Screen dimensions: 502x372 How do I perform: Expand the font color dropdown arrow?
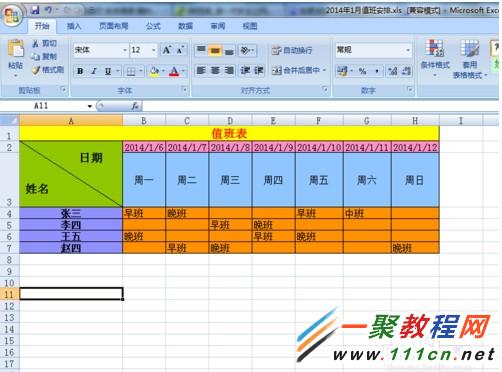tap(183, 71)
